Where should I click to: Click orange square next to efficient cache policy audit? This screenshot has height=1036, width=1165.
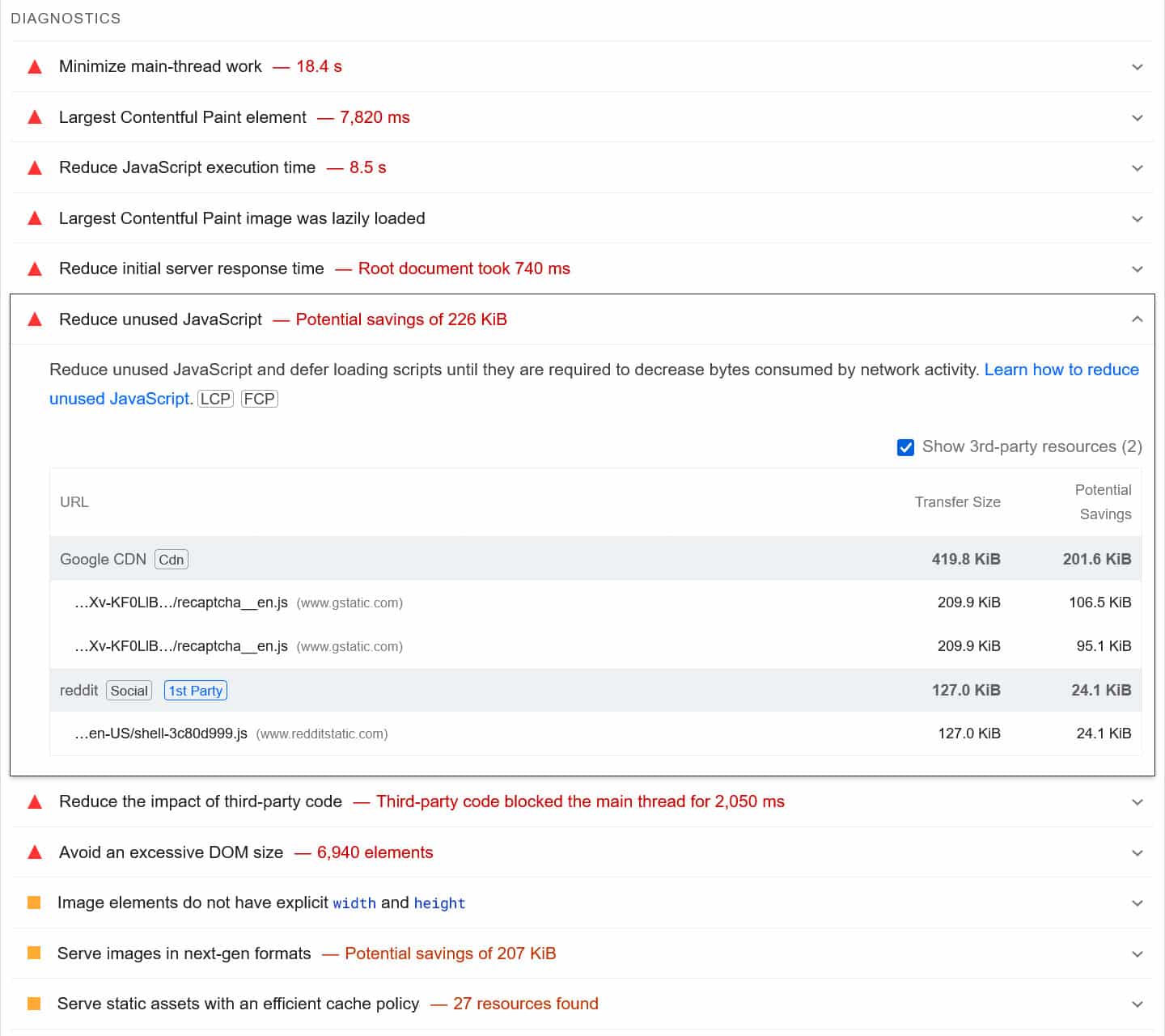click(x=34, y=1004)
